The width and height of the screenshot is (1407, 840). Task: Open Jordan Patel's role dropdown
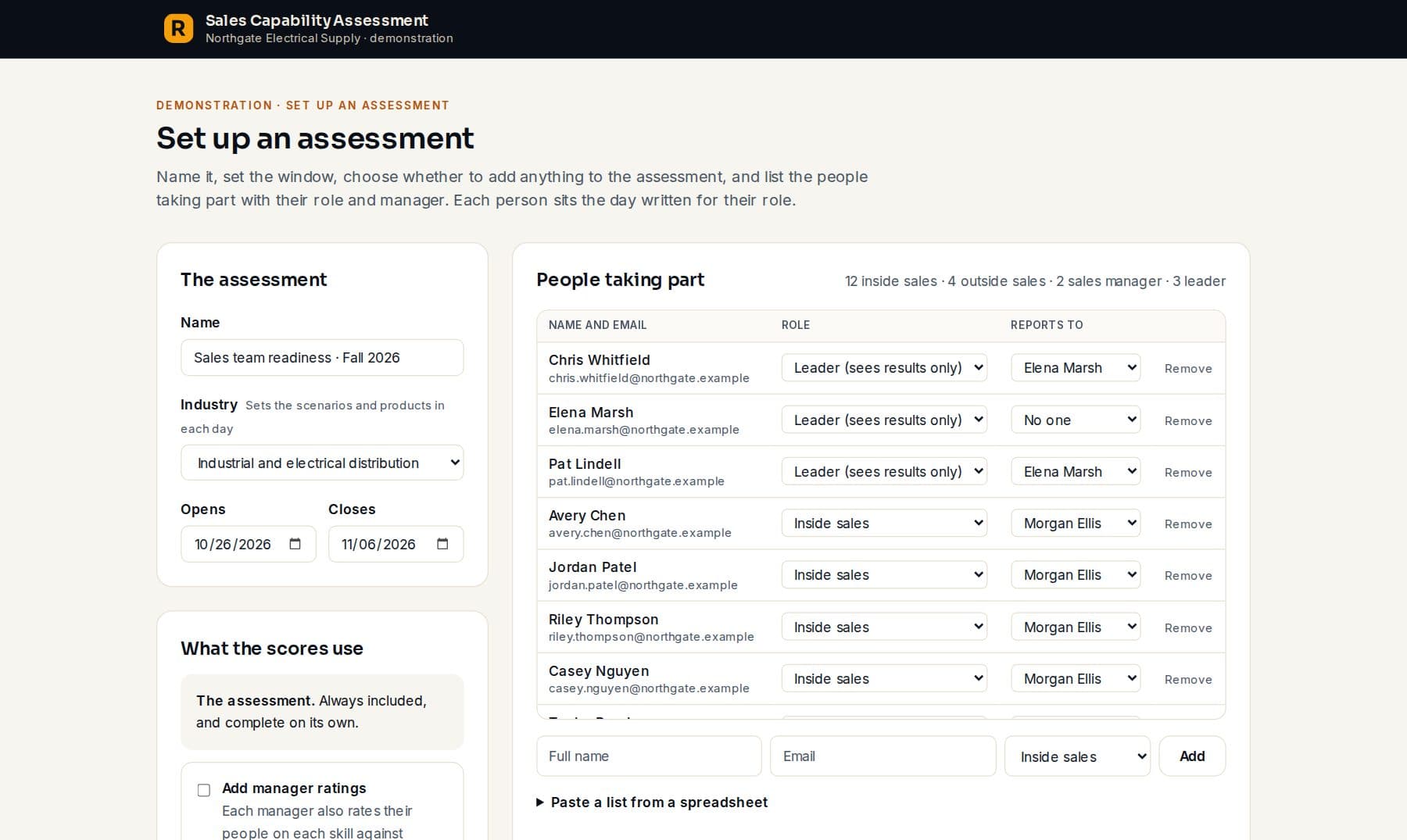(884, 574)
